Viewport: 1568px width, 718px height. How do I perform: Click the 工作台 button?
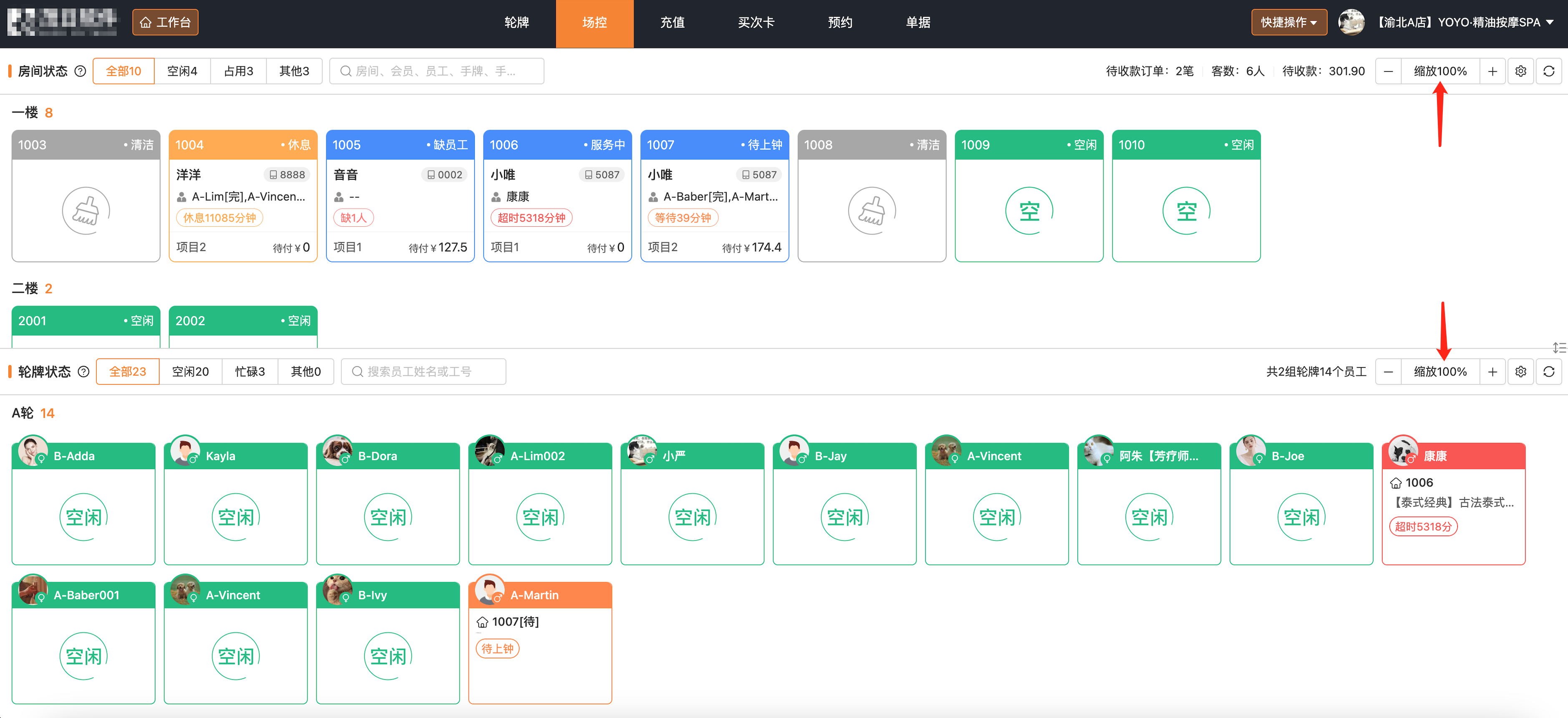point(165,23)
